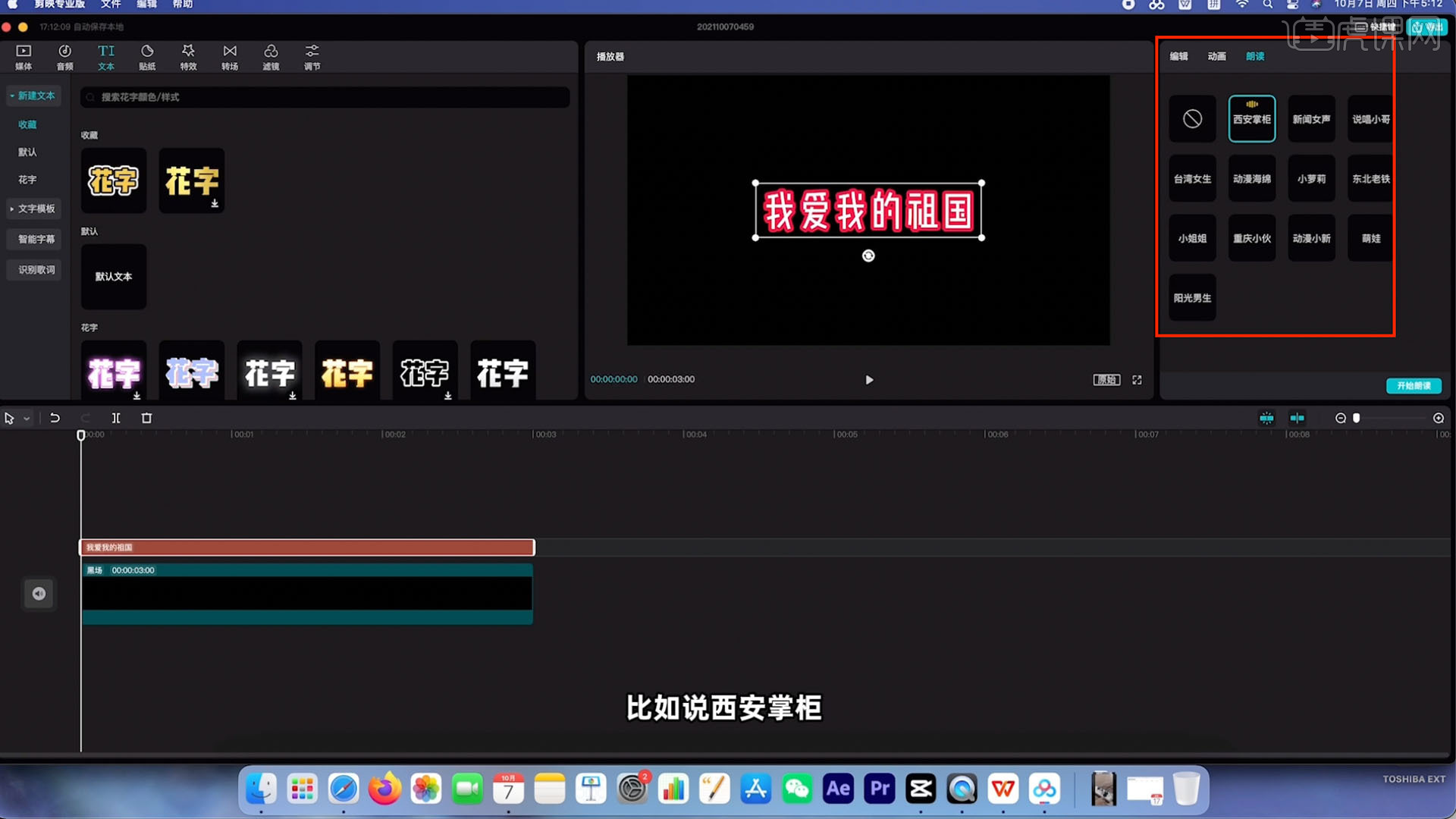Select 收藏 in the text sidebar

(27, 124)
